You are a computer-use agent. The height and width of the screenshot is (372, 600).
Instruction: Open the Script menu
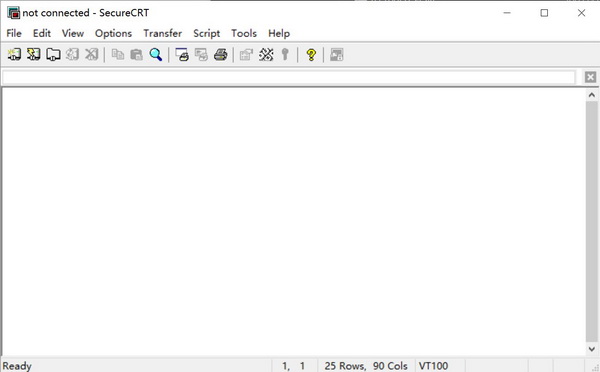(207, 33)
